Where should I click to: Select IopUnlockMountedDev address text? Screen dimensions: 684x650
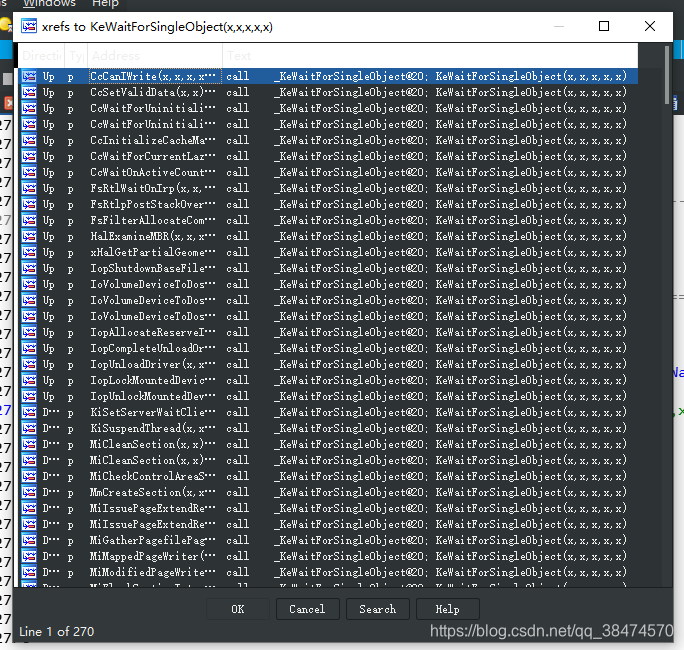153,396
